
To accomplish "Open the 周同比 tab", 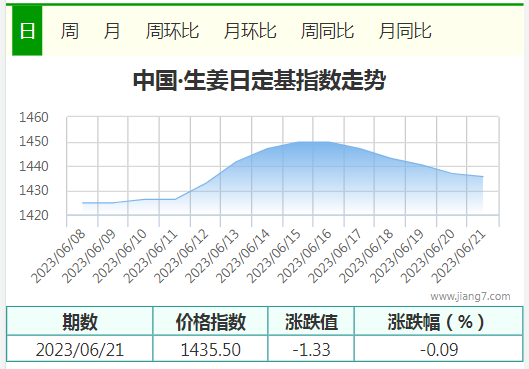I will (327, 31).
